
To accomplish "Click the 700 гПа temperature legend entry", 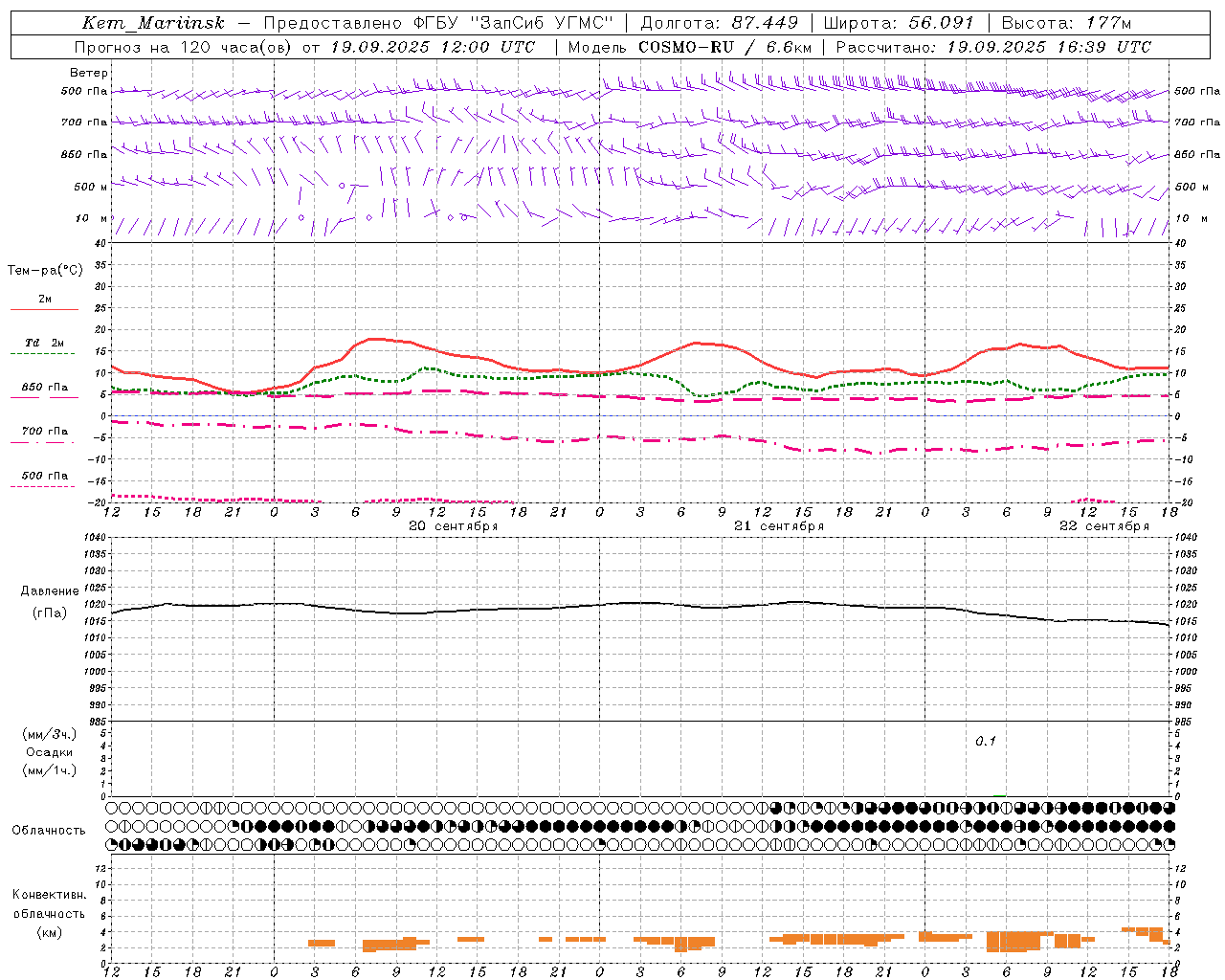I will click(45, 432).
